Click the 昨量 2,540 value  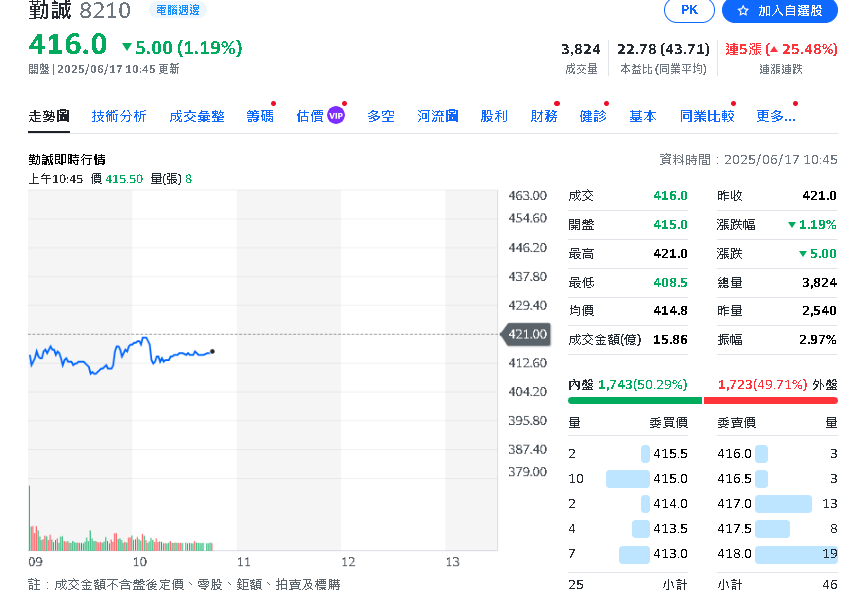click(x=819, y=311)
